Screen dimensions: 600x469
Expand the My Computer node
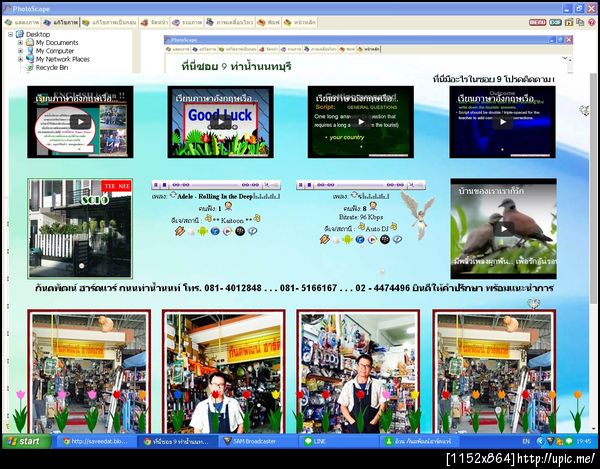(20, 51)
